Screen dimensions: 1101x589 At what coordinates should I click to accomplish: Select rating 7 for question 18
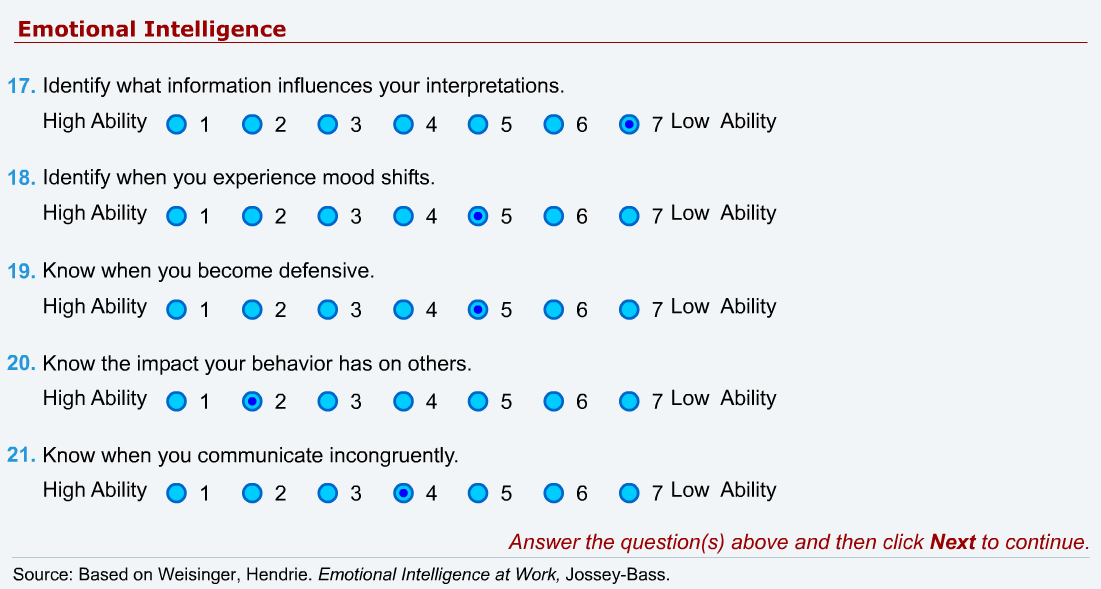(629, 215)
